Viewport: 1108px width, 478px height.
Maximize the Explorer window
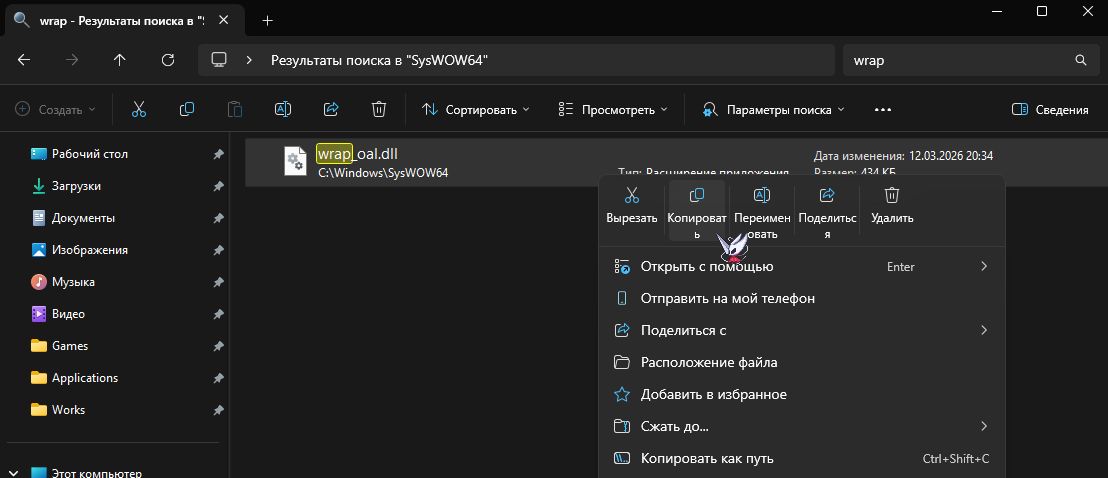pos(1042,11)
